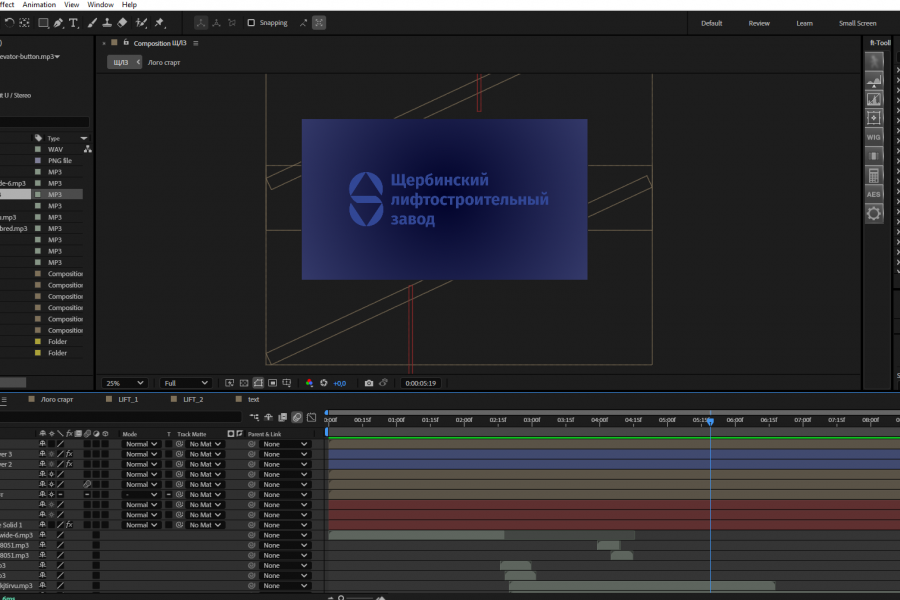Screen dimensions: 900x600
Task: Open blending Mode dropdown for first layer
Action: [141, 444]
